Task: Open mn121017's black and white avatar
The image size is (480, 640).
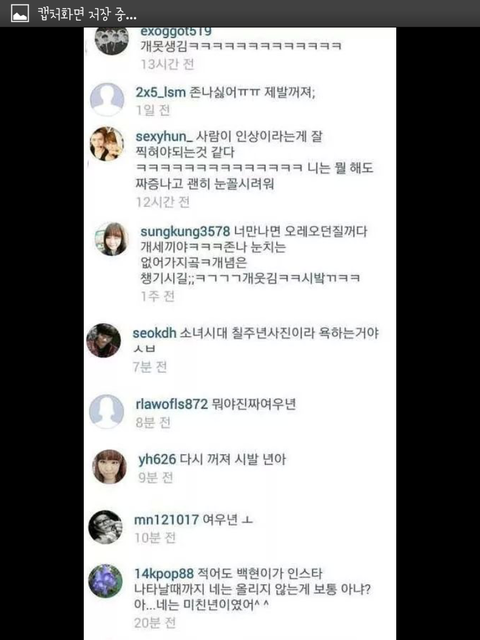Action: [x=106, y=527]
